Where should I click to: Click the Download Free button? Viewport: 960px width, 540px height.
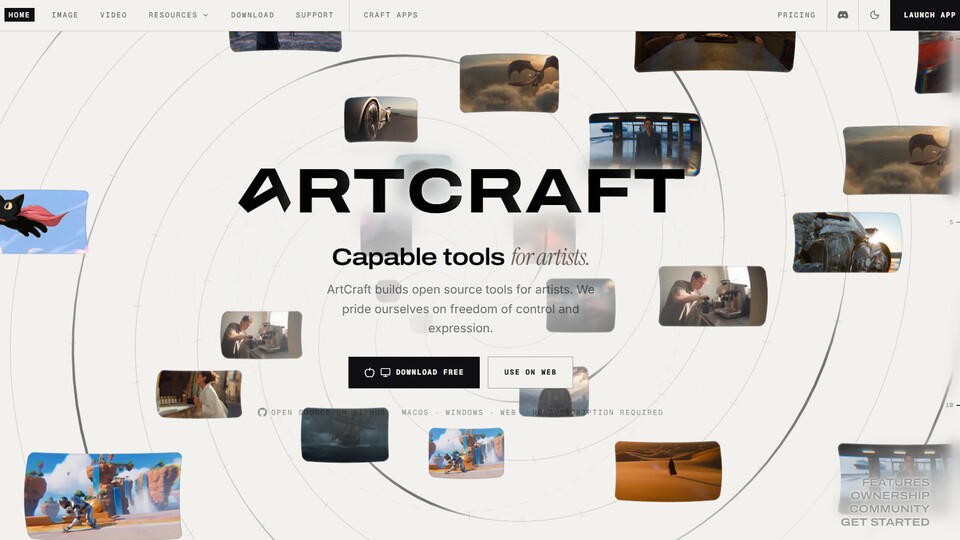coord(414,372)
